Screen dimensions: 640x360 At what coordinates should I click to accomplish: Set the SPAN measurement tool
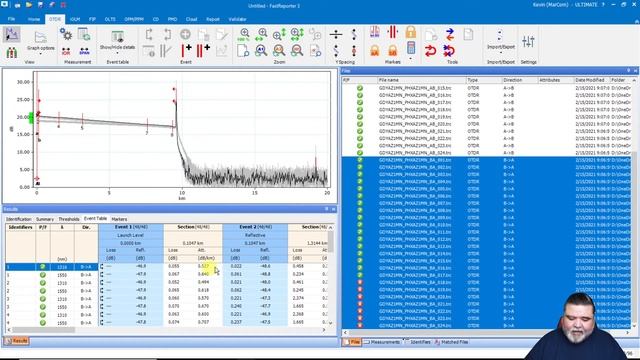click(84, 51)
